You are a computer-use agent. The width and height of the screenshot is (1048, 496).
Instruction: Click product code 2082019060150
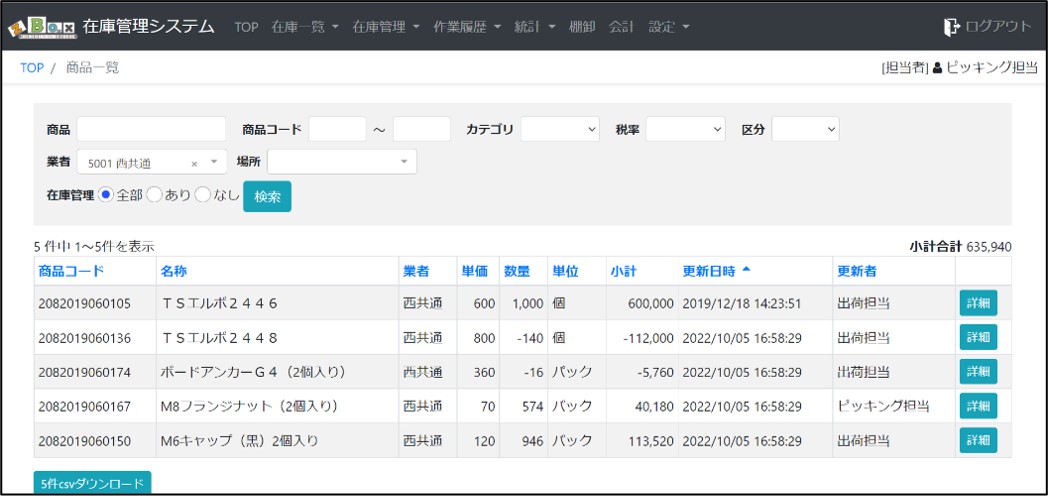(x=84, y=441)
